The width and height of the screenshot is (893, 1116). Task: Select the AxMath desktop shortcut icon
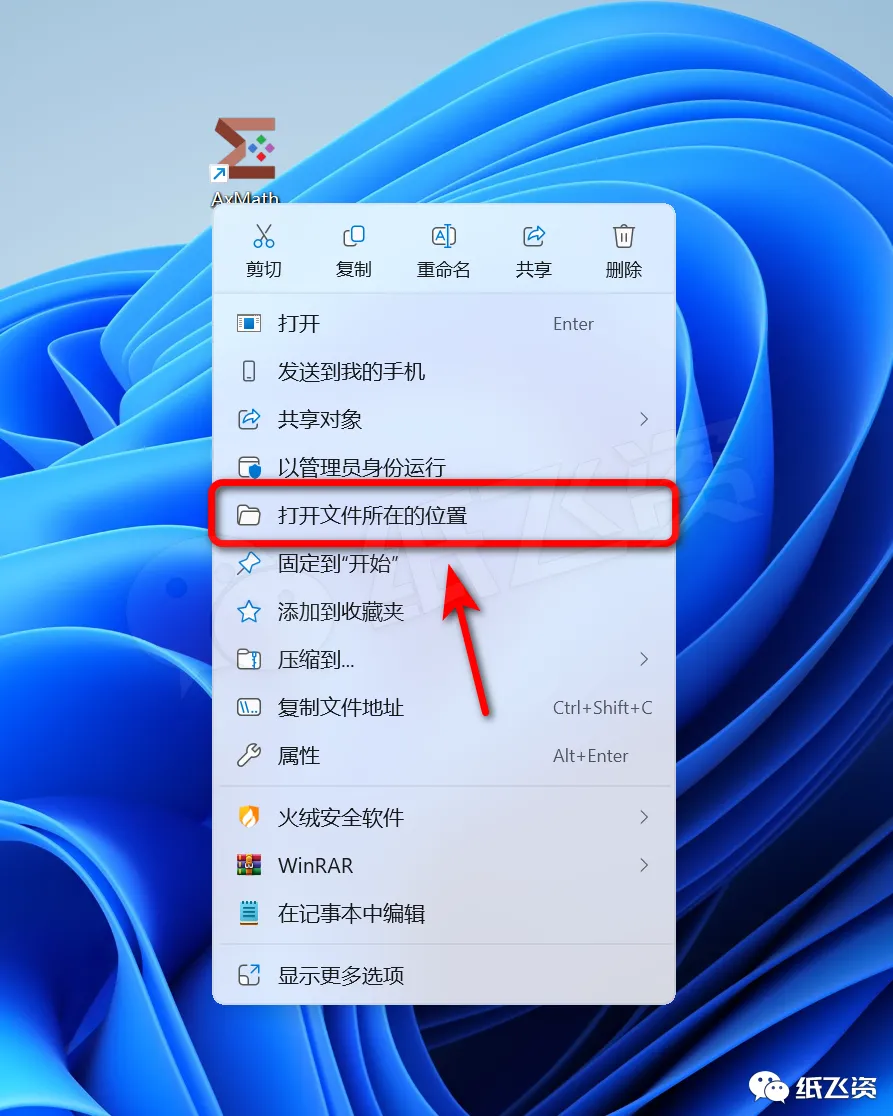(245, 150)
